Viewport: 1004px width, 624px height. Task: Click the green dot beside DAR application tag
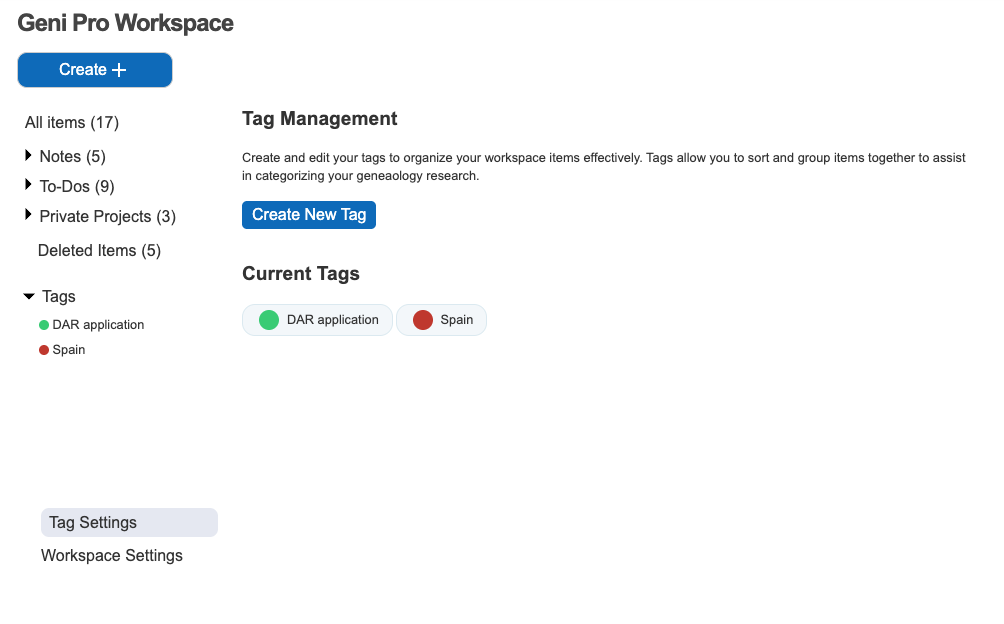43,324
